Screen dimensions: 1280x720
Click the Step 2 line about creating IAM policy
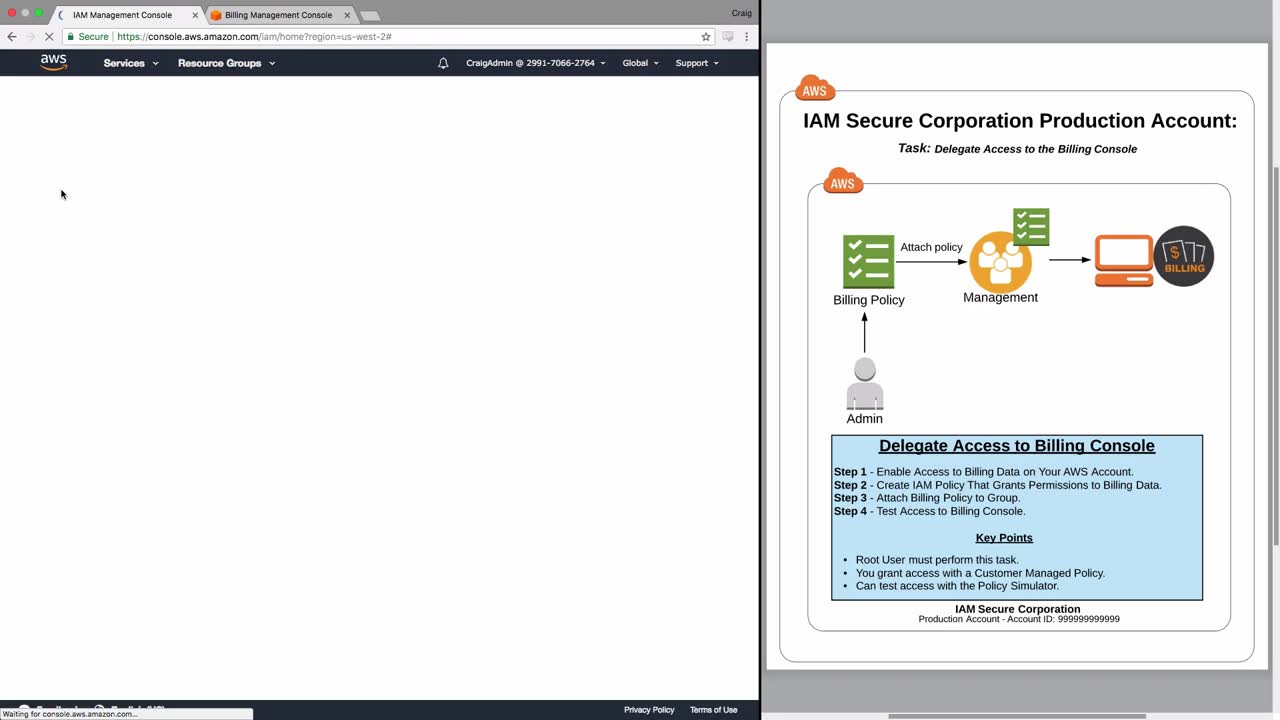coord(998,485)
